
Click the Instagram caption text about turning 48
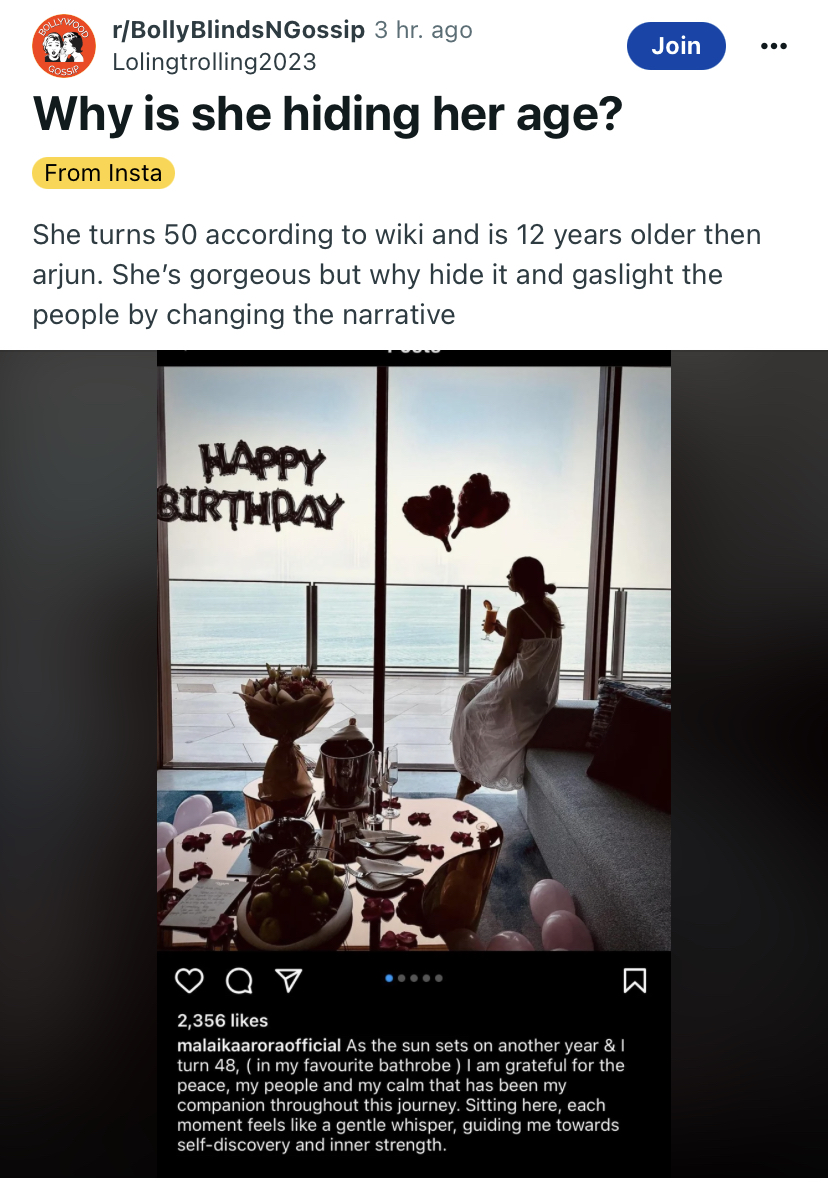tap(400, 1095)
